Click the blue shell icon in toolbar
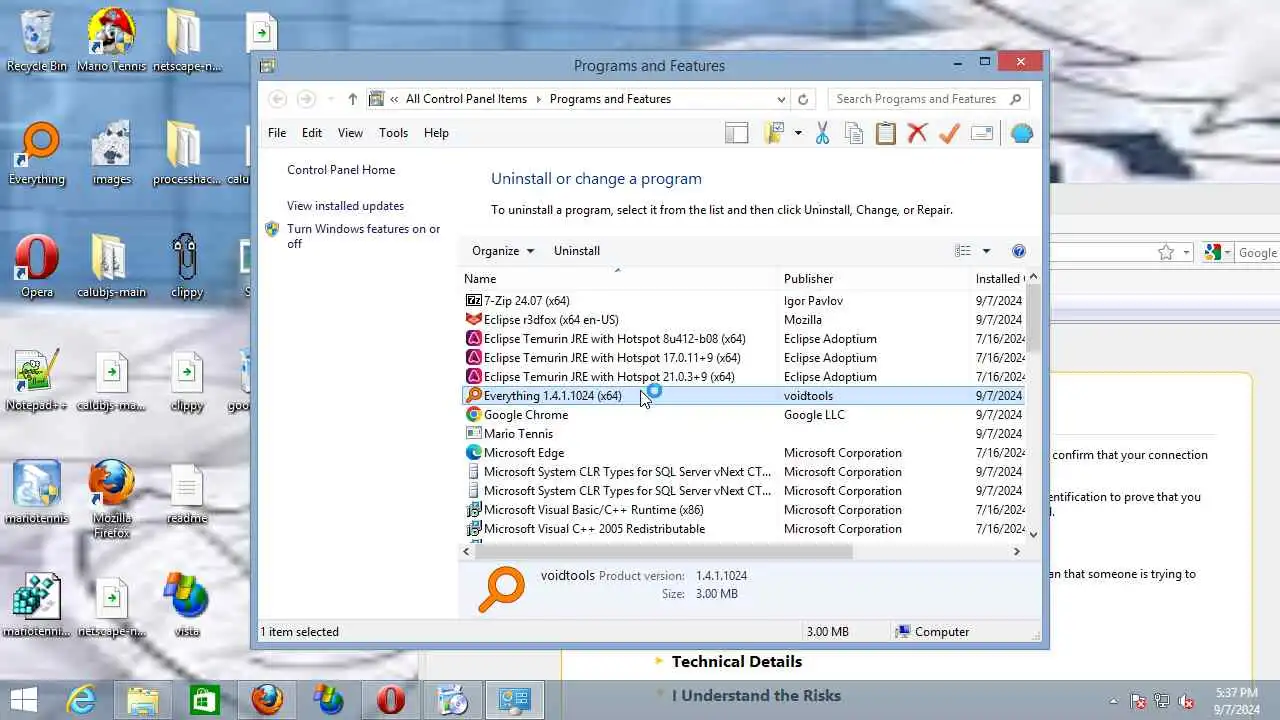Screen dimensions: 1280x720 pos(1022,133)
